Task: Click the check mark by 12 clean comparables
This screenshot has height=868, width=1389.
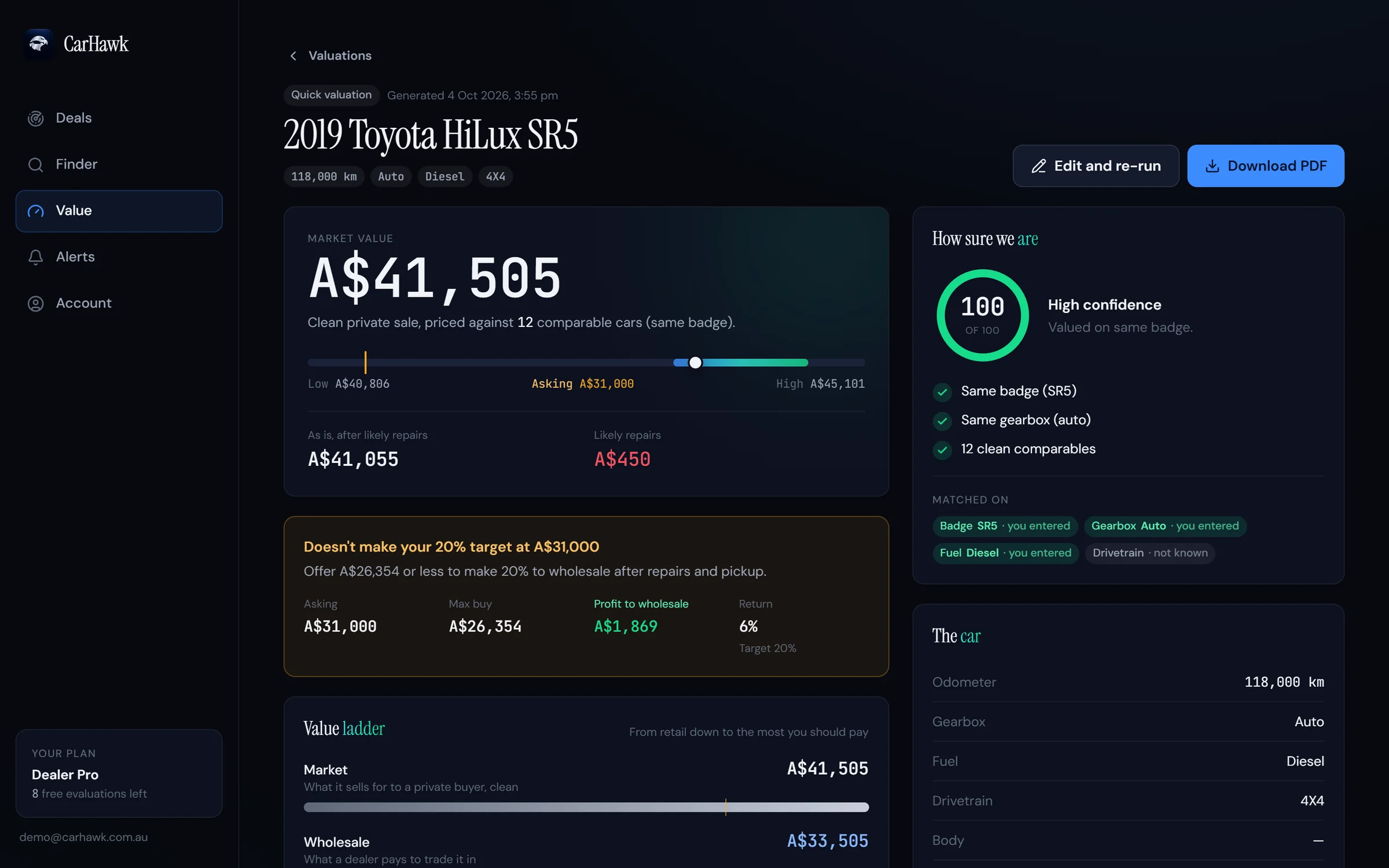Action: (942, 450)
